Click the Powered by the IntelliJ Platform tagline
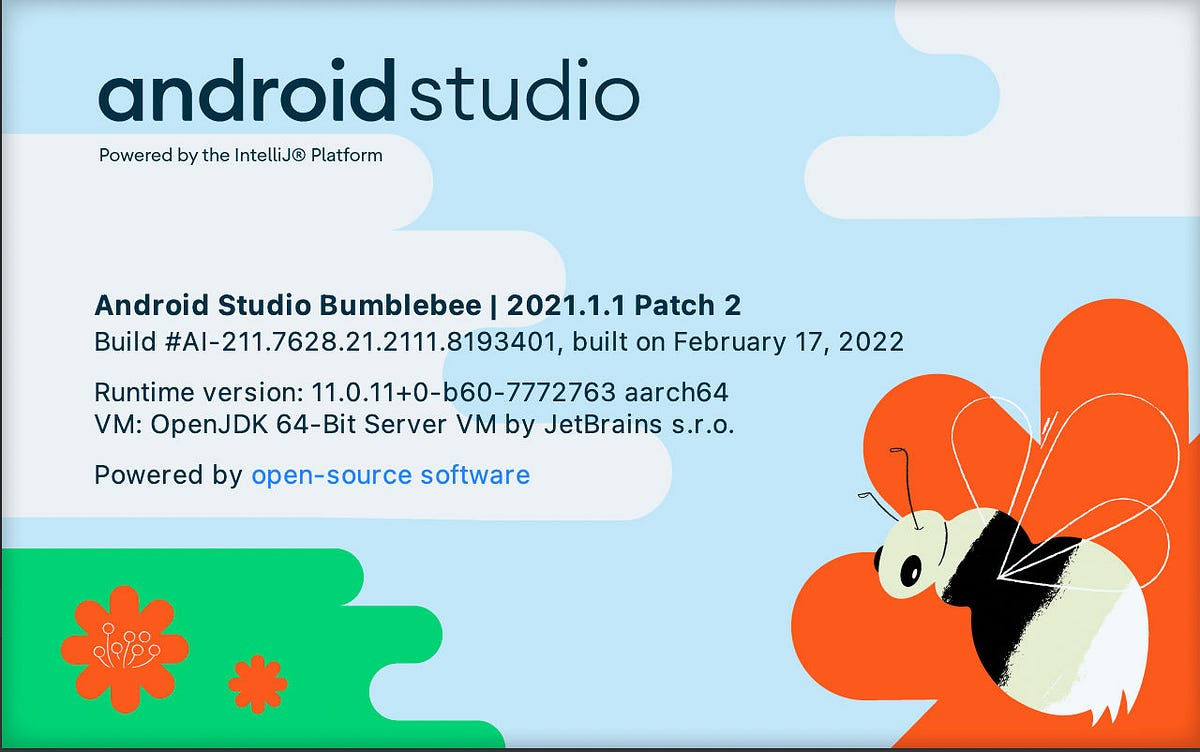This screenshot has width=1200, height=752. tap(240, 156)
